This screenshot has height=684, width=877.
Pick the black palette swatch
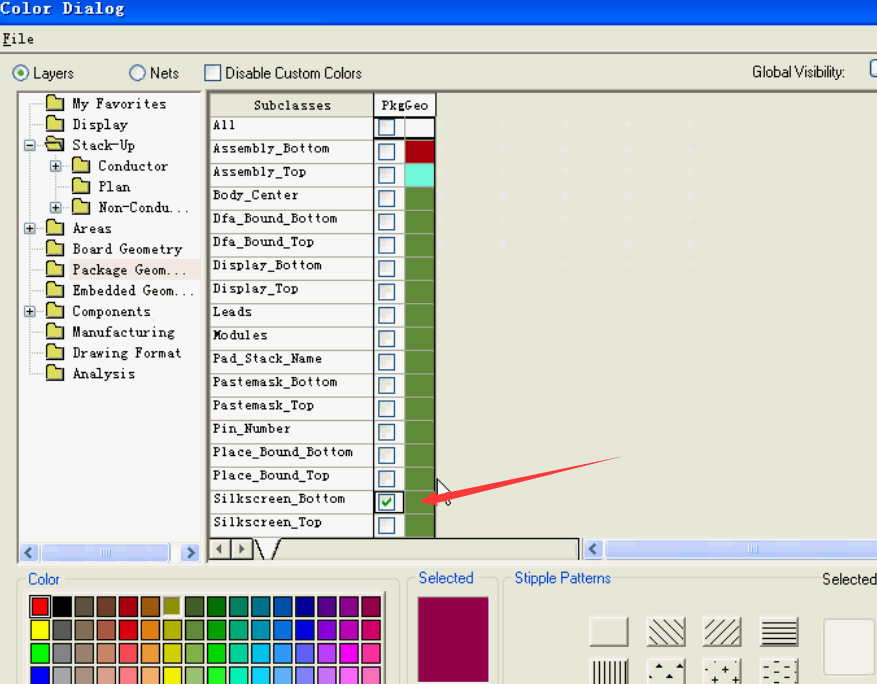(x=62, y=606)
